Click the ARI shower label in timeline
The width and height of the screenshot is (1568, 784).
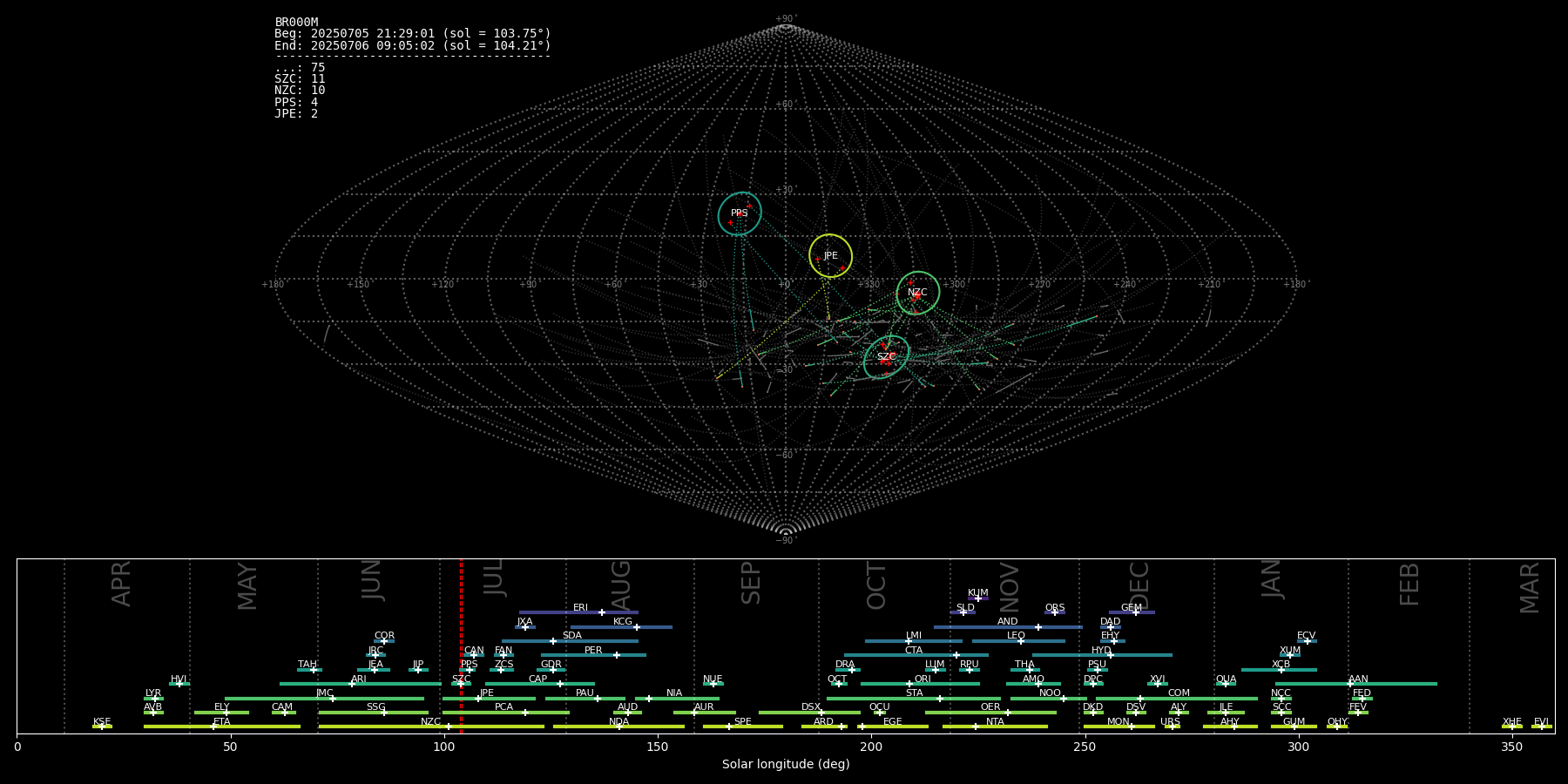tap(359, 679)
